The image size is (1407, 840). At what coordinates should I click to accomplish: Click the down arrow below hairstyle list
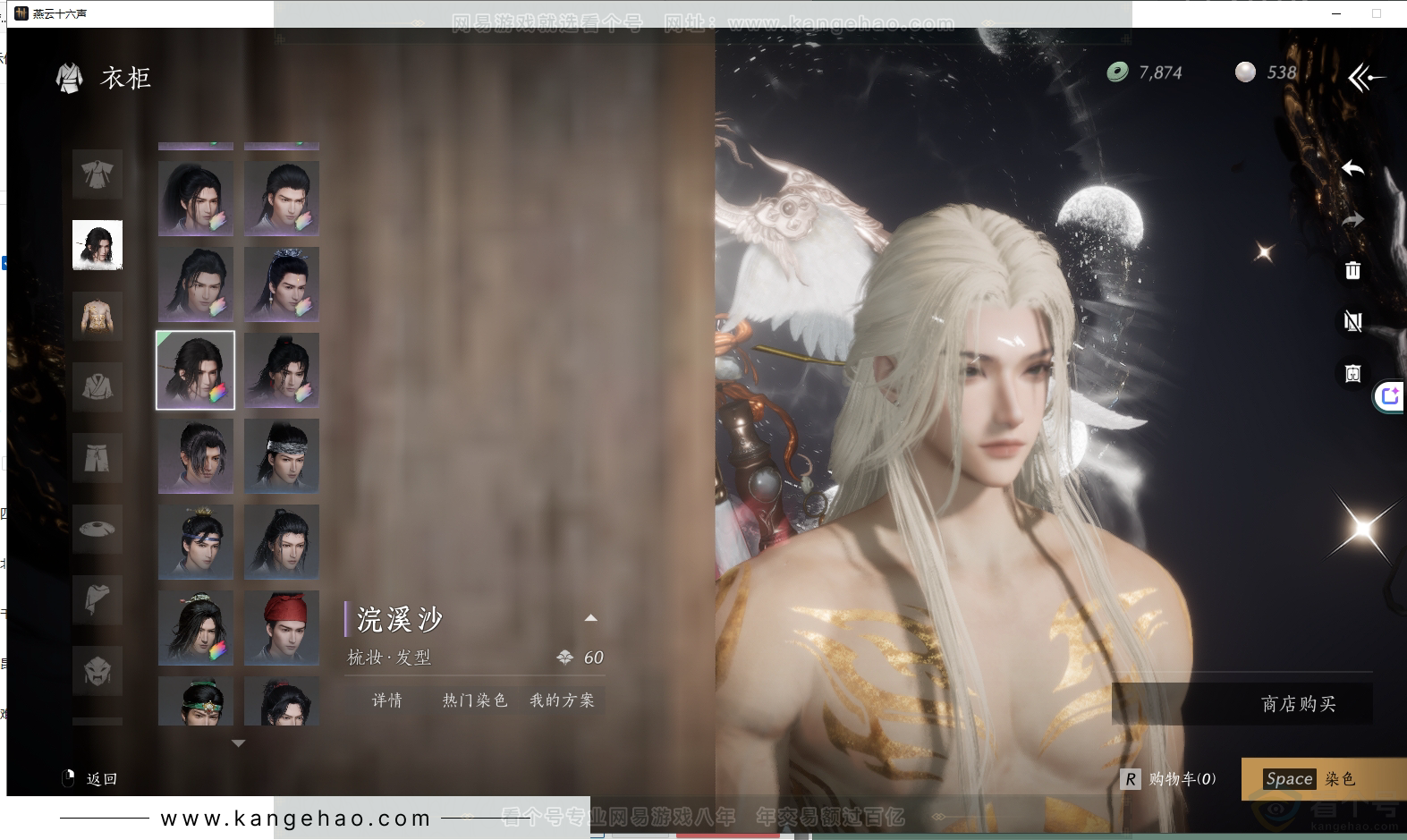click(239, 743)
